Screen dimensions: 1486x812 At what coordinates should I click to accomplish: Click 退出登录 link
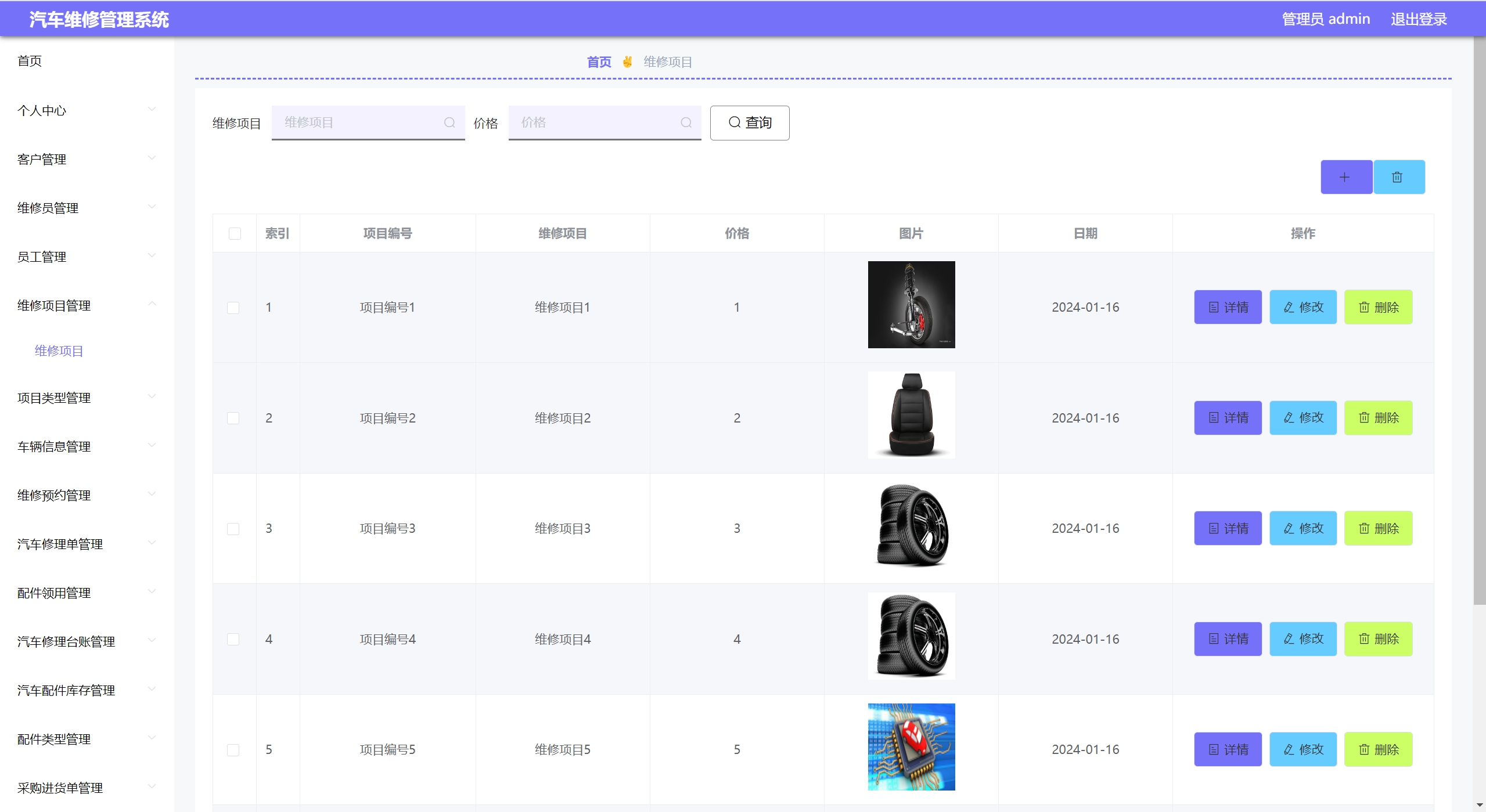pyautogui.click(x=1418, y=19)
